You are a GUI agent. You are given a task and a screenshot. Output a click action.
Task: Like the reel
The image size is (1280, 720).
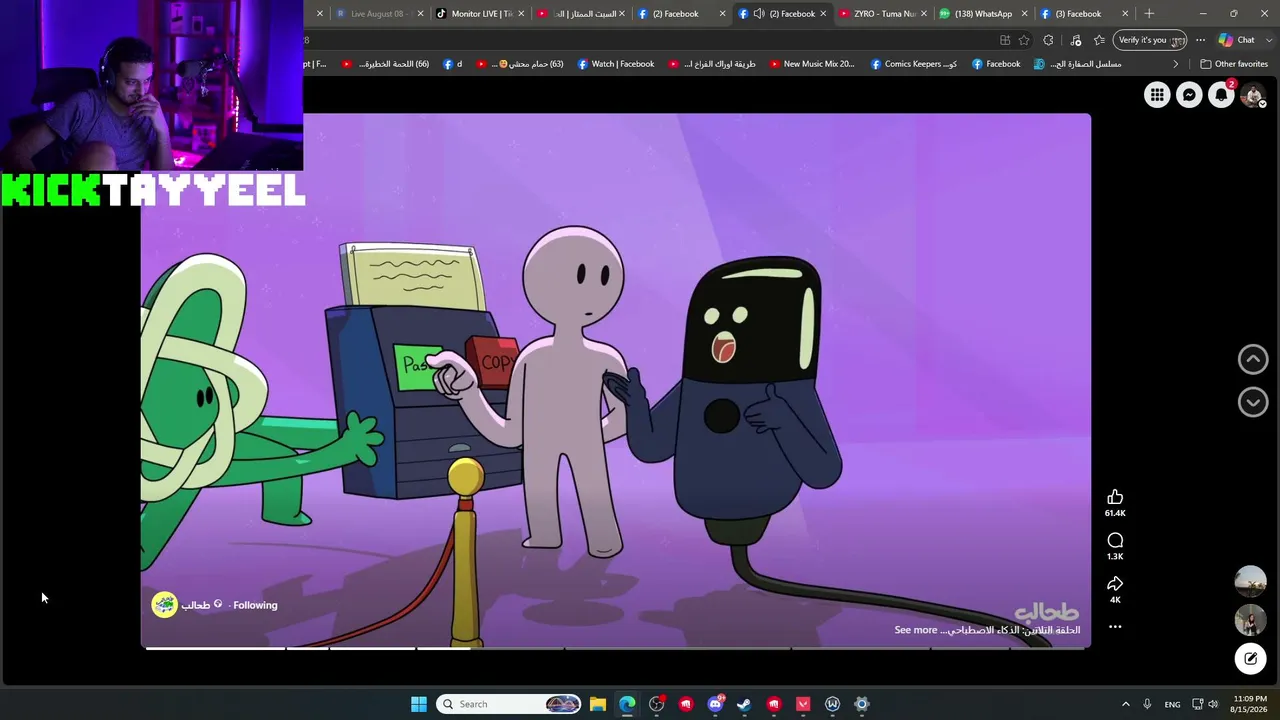click(1115, 497)
